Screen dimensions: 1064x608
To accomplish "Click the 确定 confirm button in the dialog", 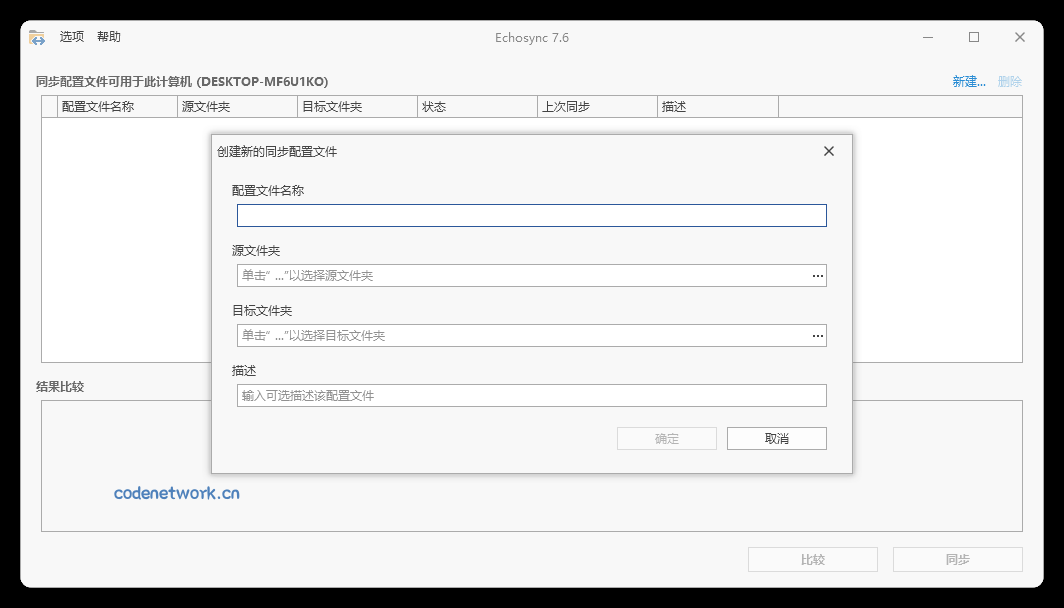I will 666,438.
